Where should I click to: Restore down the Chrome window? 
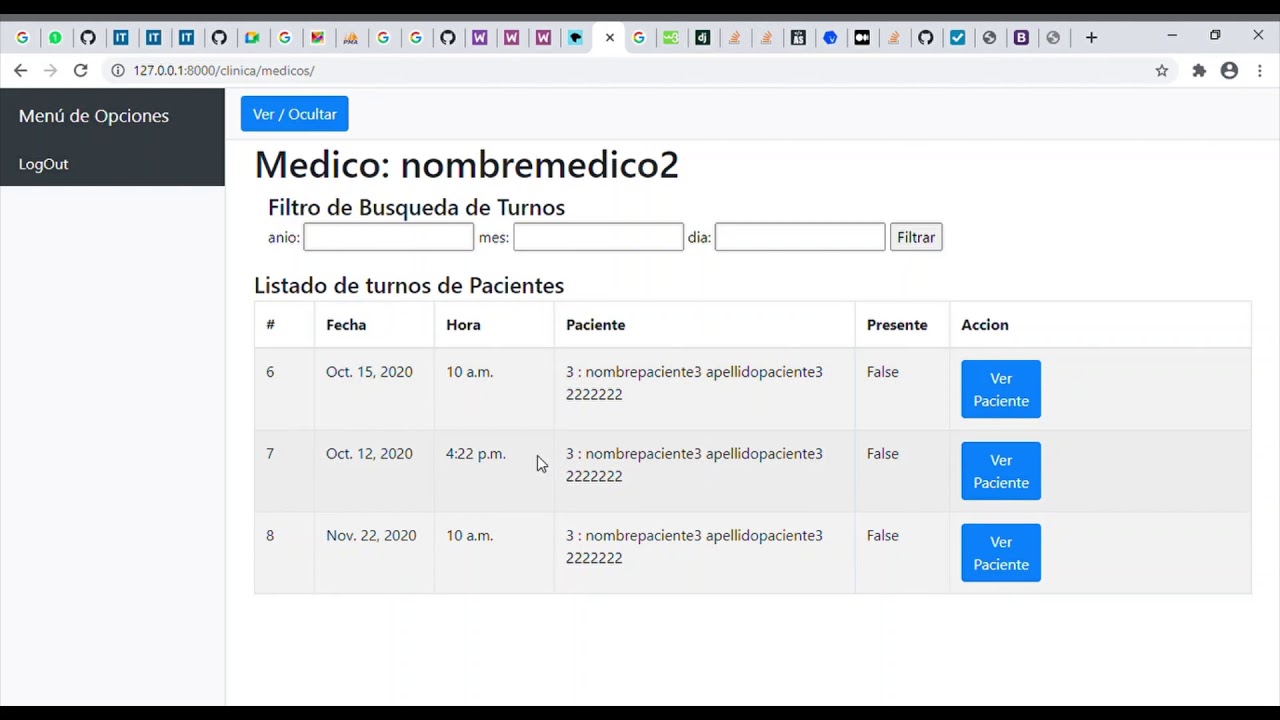[1215, 36]
